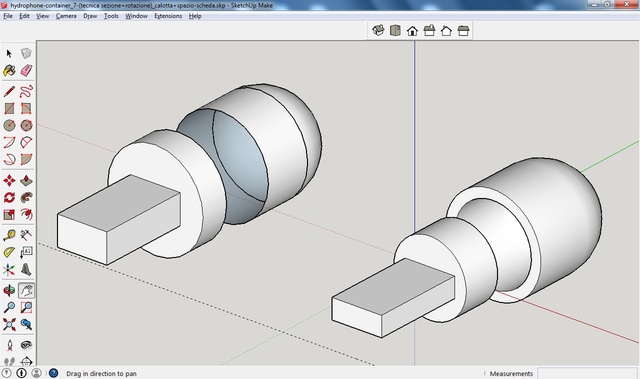Image resolution: width=640 pixels, height=379 pixels.
Task: Activate the Look Around eye tool
Action: click(x=26, y=345)
